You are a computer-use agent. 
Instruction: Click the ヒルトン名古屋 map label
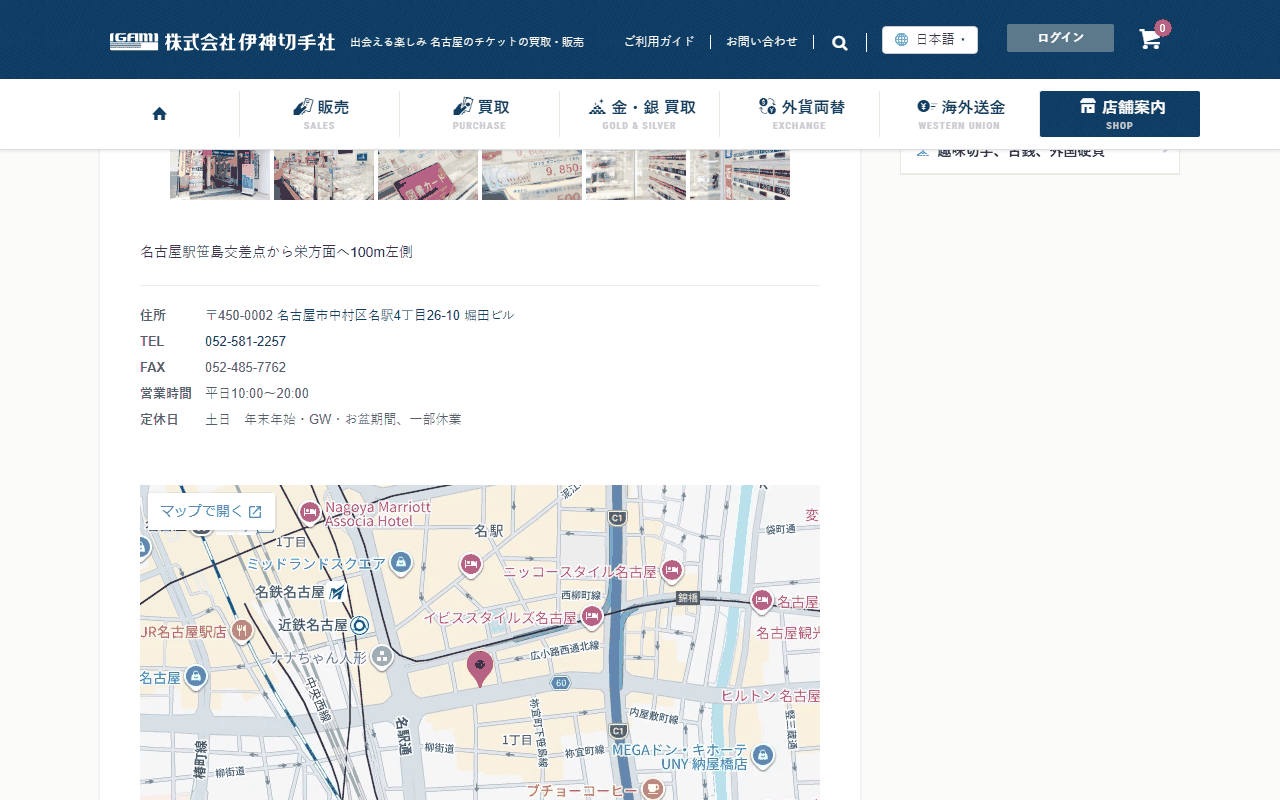(x=770, y=696)
